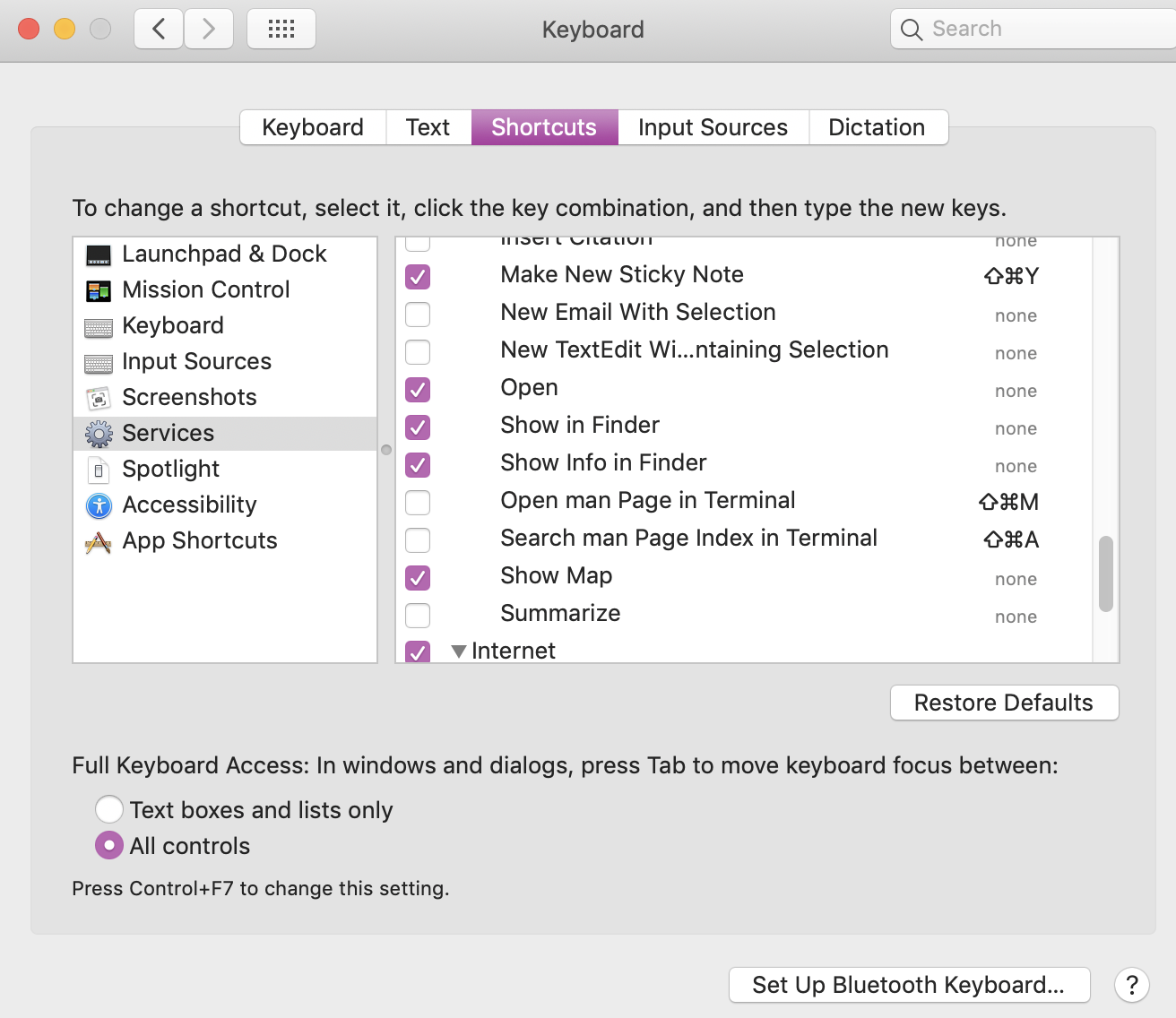
Task: Select Text boxes and lists only
Action: 109,809
